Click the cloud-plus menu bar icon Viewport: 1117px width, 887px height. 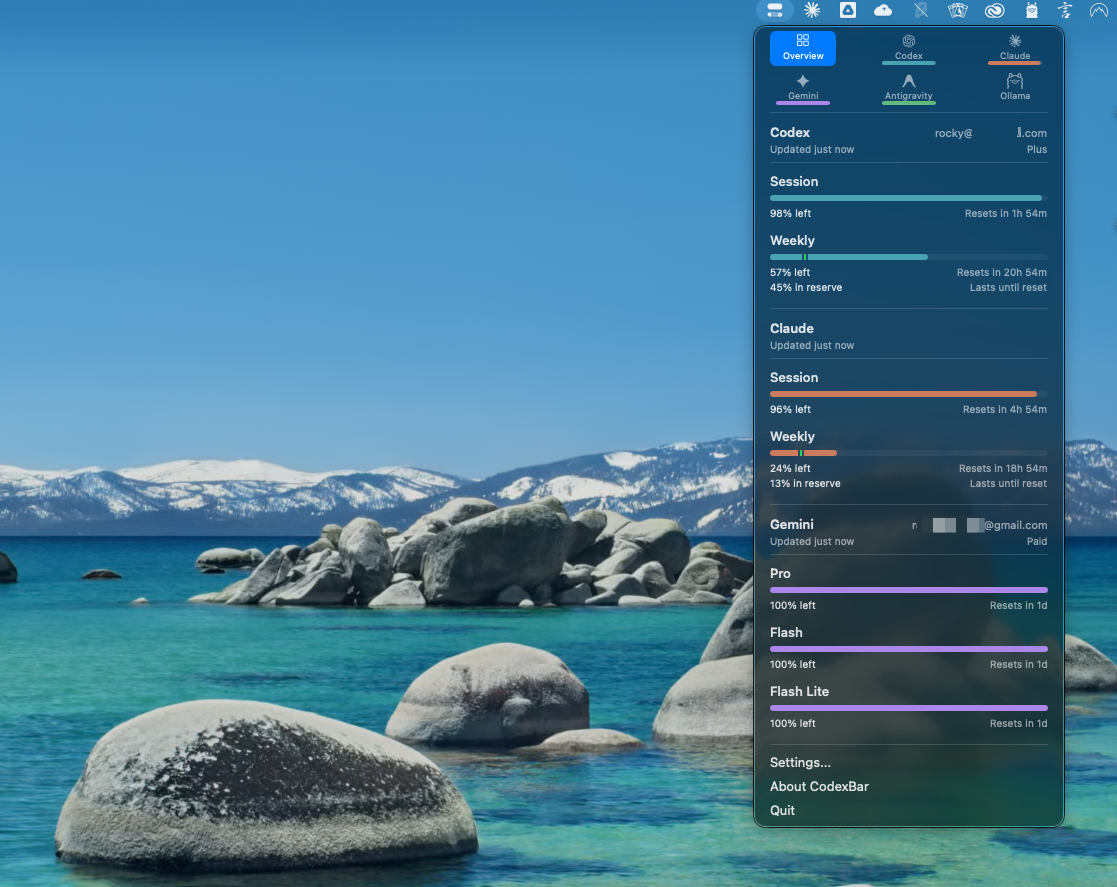[x=883, y=11]
